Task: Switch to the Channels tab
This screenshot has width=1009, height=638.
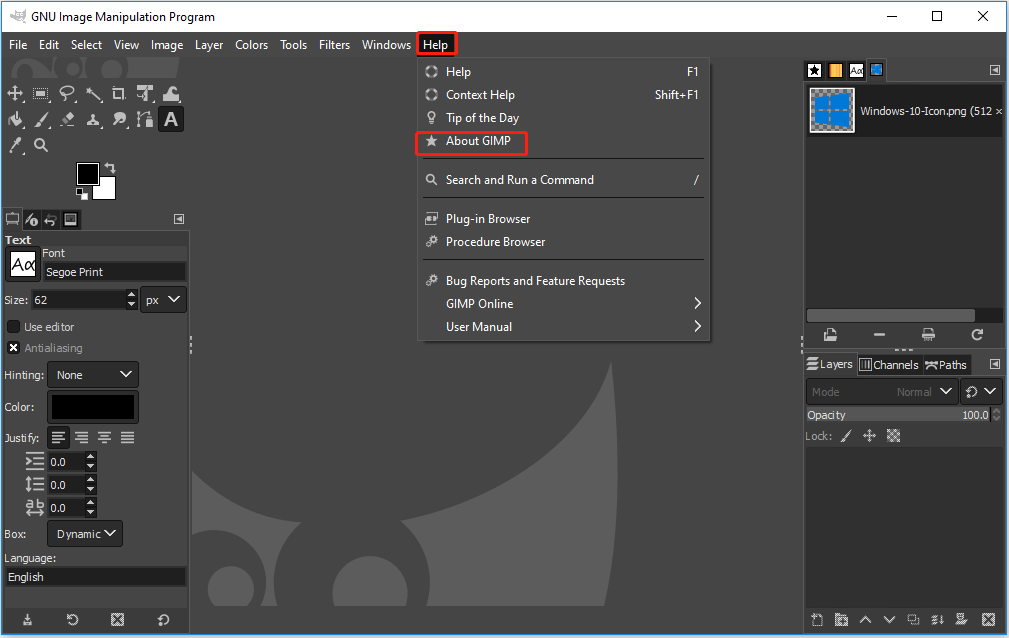Action: (889, 364)
